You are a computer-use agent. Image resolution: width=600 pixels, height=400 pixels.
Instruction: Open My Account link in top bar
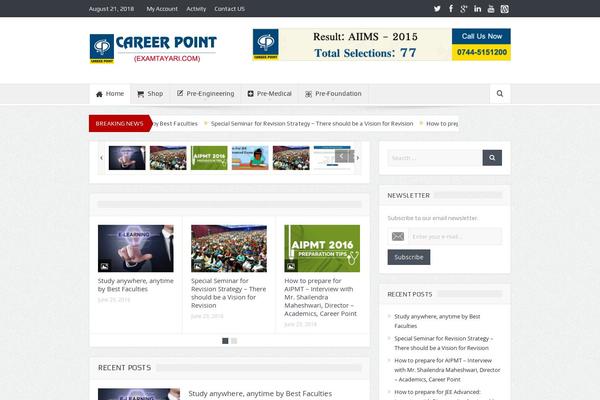(162, 9)
